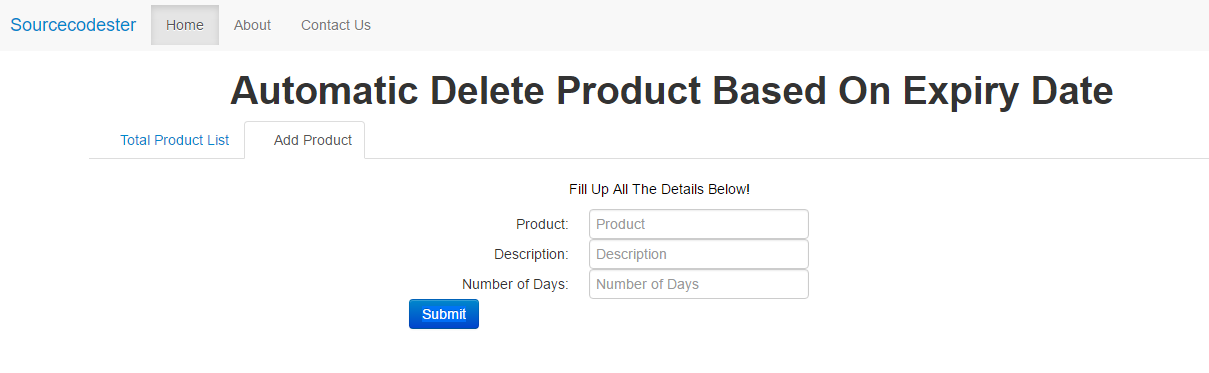Go to the About page

(x=252, y=25)
